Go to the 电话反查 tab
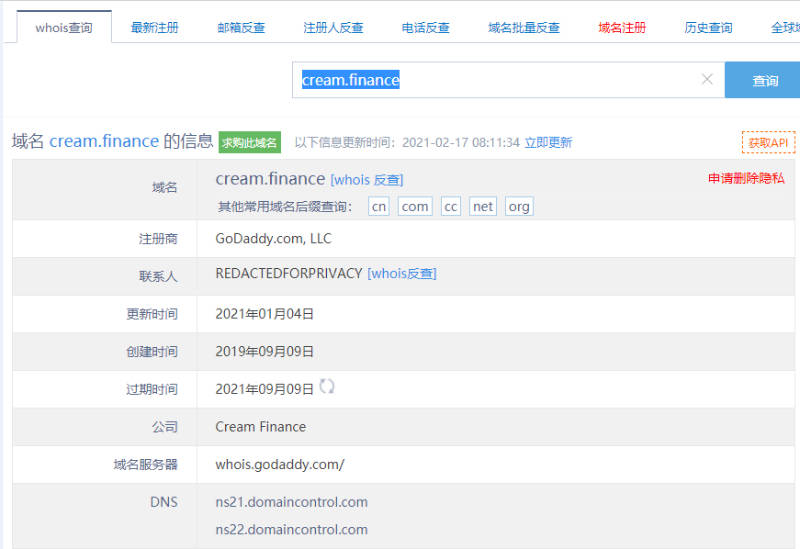 point(426,28)
